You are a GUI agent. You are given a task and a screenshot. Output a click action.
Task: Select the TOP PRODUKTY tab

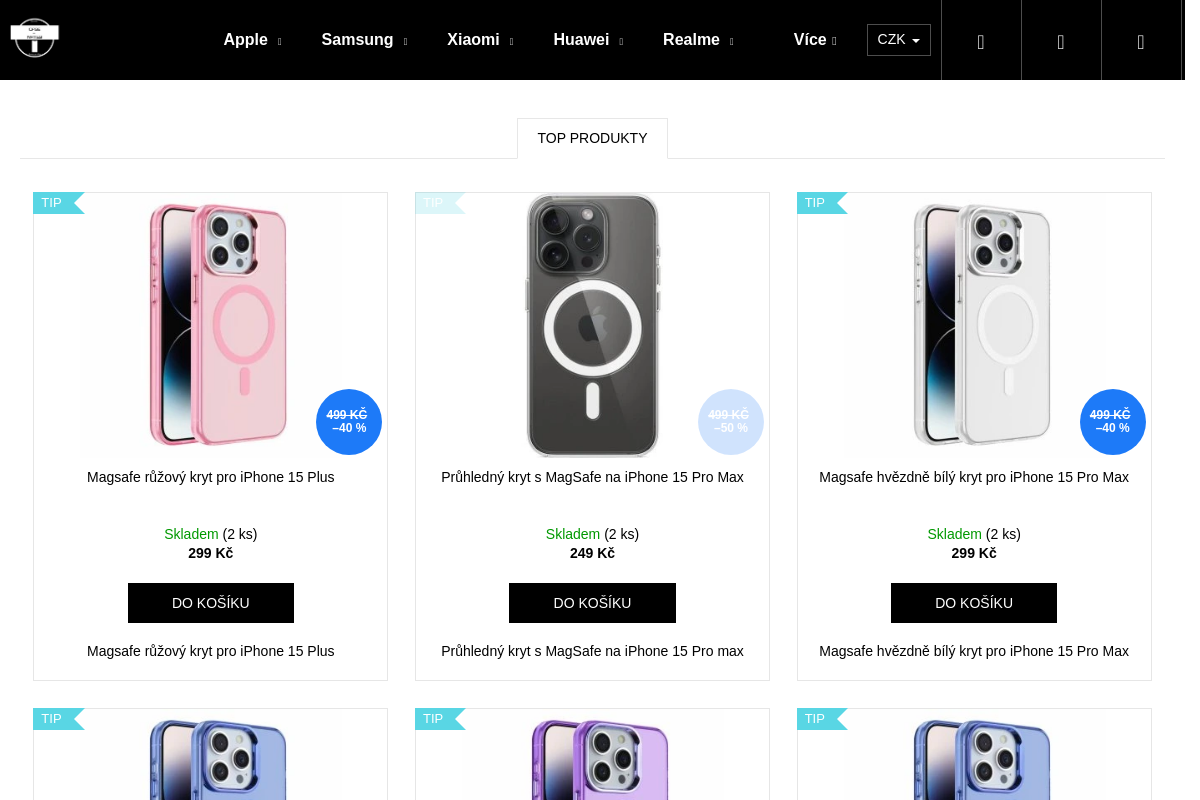592,138
